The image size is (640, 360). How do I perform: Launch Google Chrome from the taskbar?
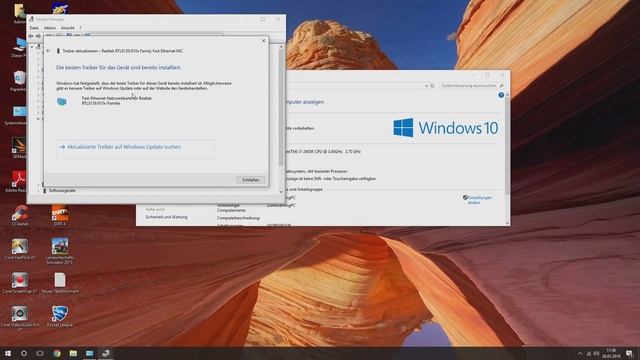coord(57,353)
